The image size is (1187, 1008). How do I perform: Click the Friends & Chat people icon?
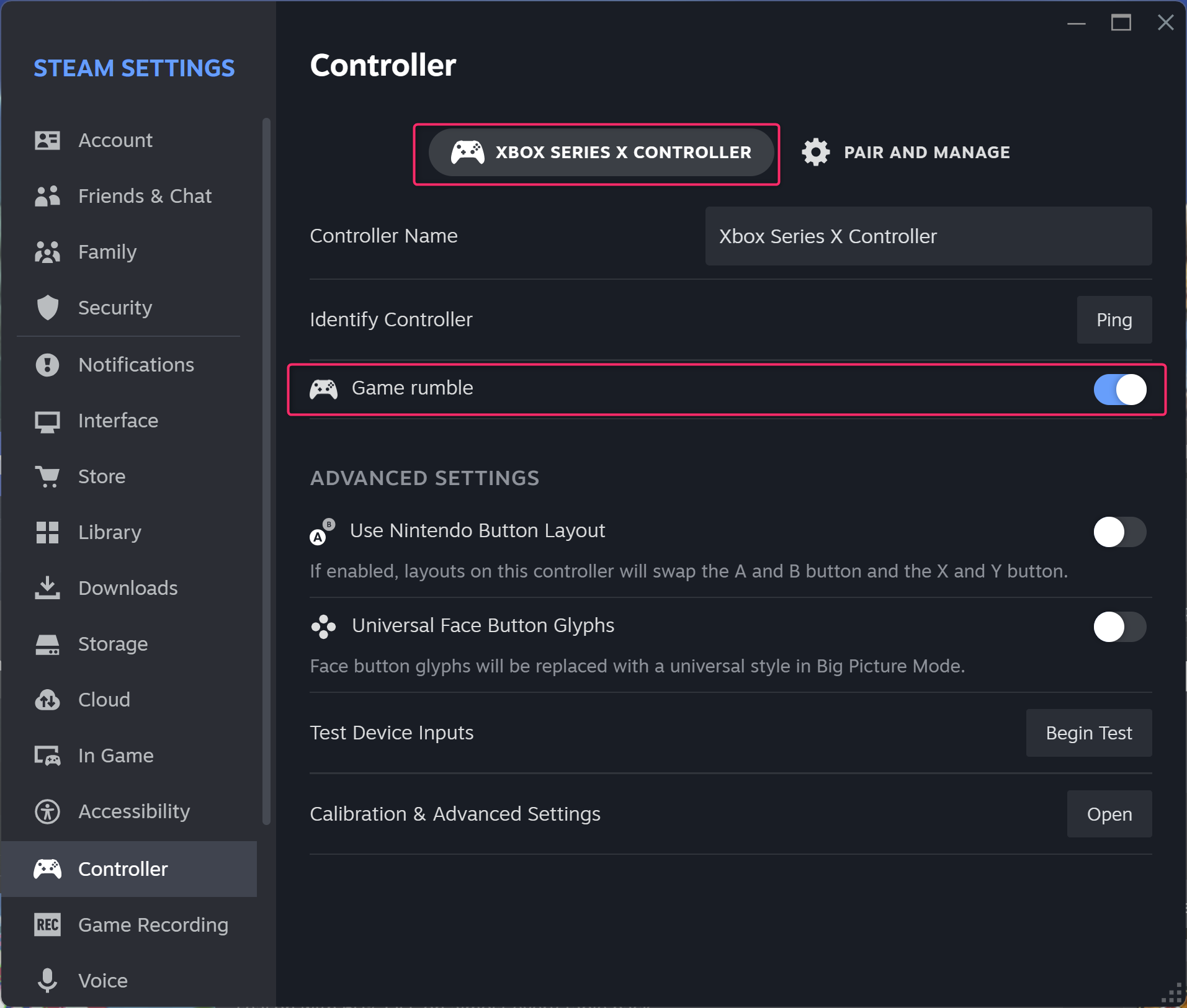pyautogui.click(x=47, y=196)
